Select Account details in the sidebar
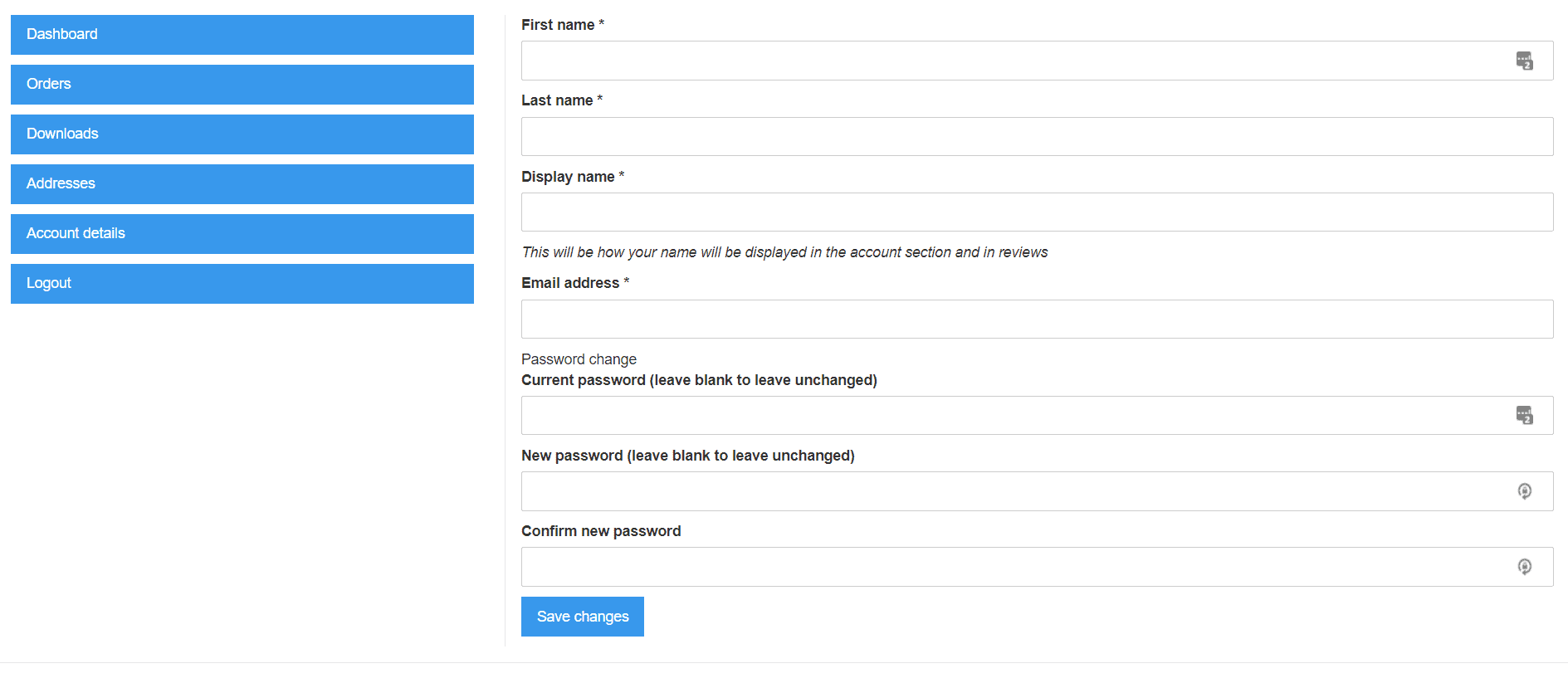Viewport: 1568px width, 683px height. click(x=242, y=234)
